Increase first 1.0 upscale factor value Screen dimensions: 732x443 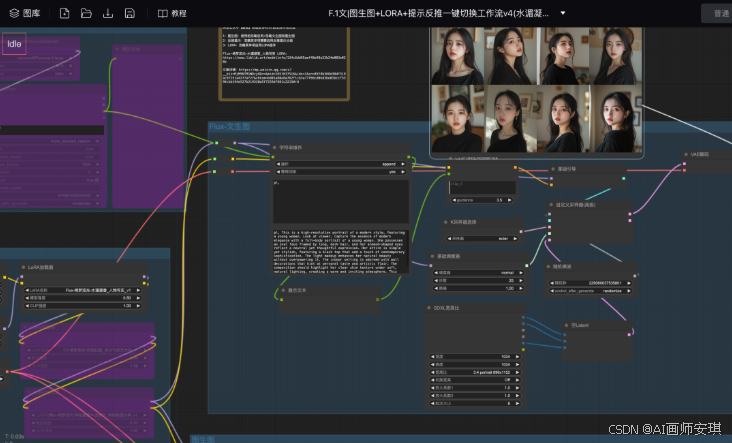click(x=517, y=388)
